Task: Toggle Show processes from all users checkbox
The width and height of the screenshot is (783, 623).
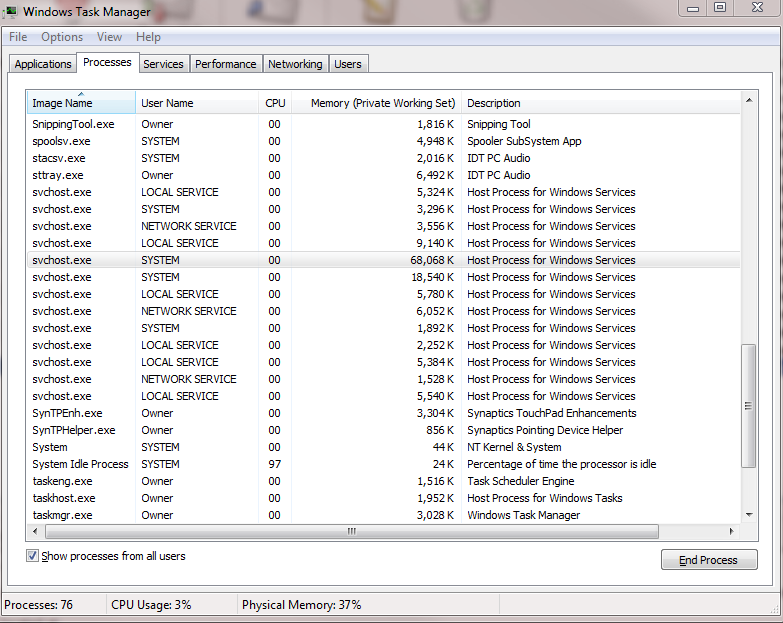Action: (32, 556)
